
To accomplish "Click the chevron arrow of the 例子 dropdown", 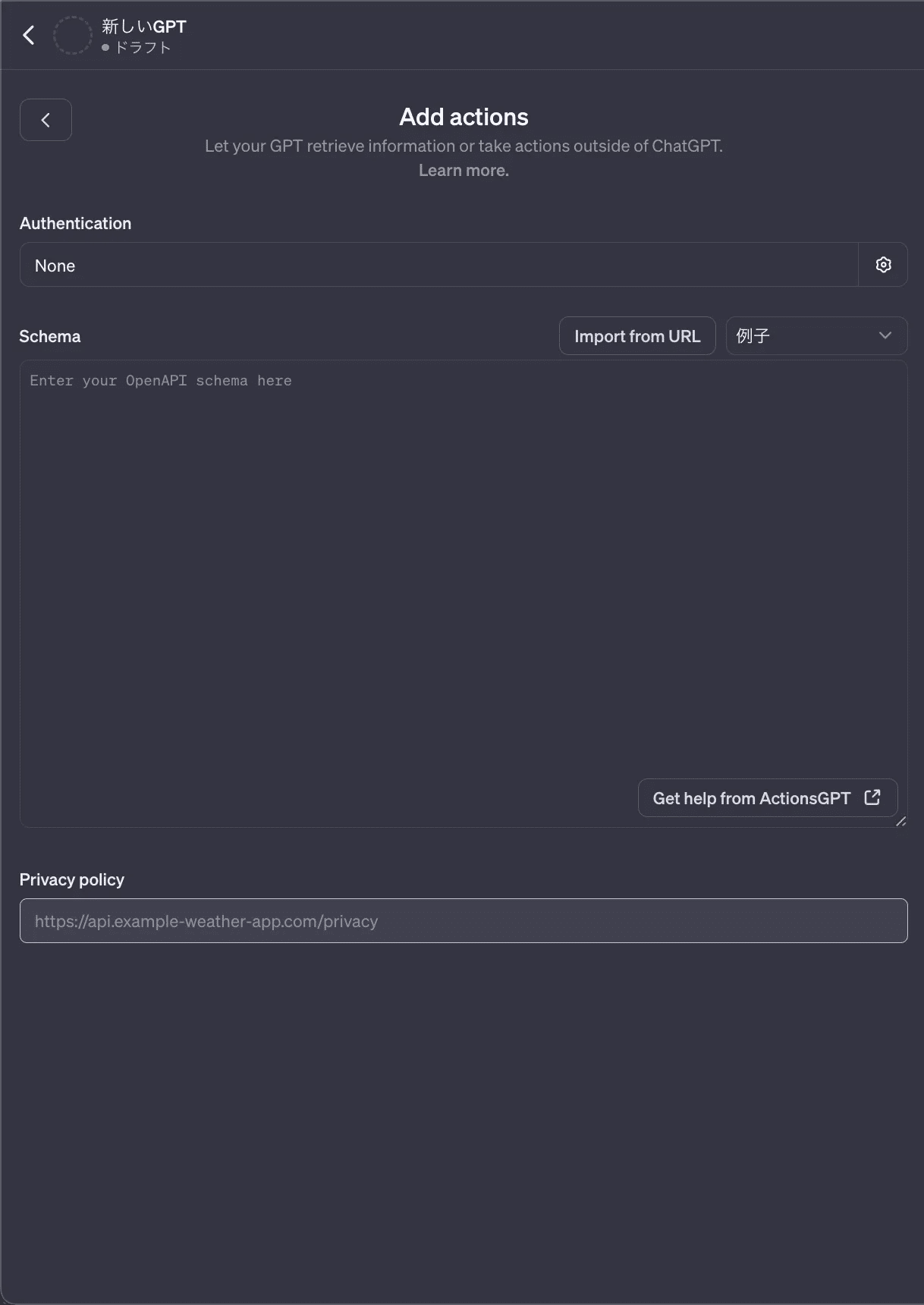I will pos(885,336).
